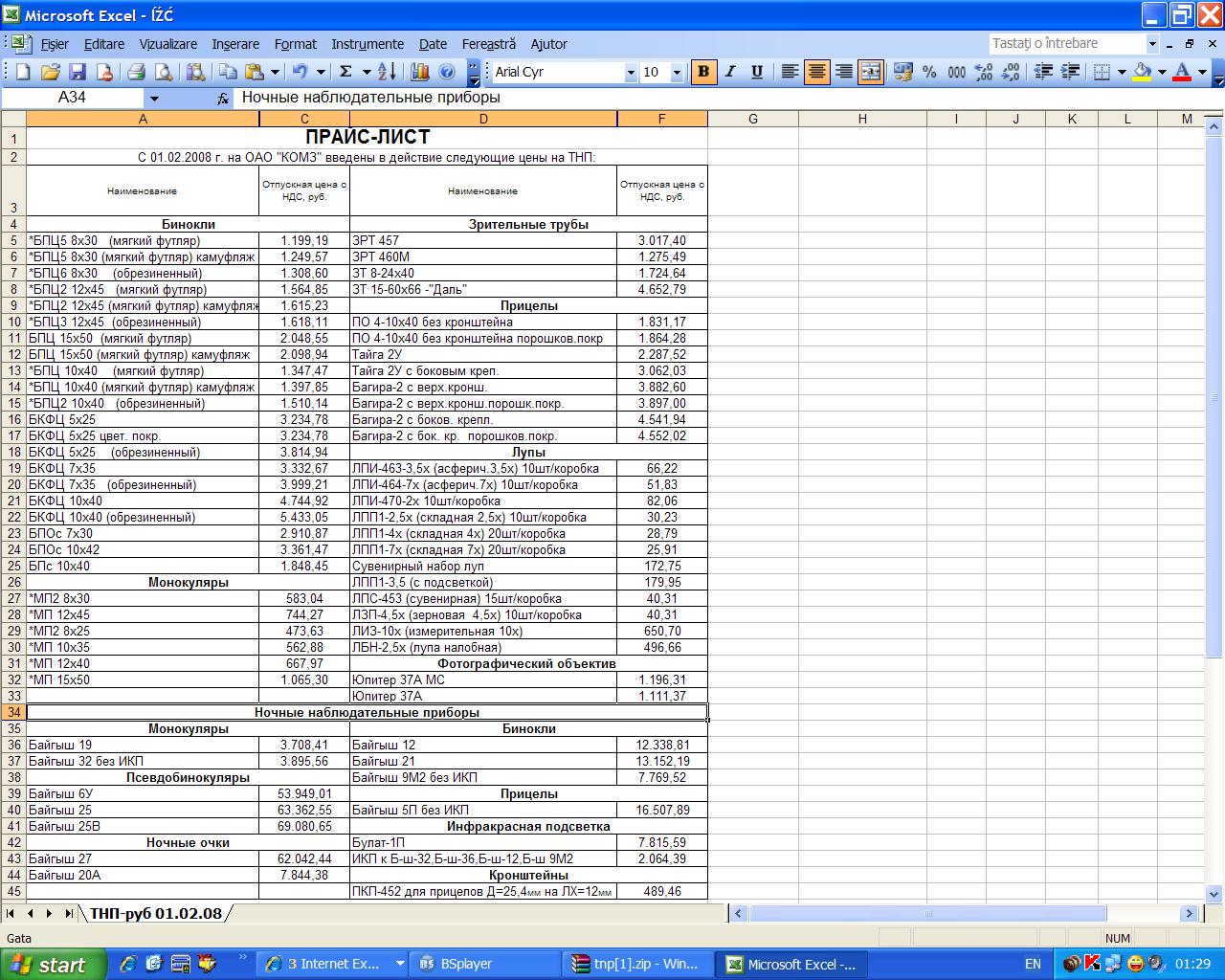Select the ТНП-руб 01.02.08 sheet tab
The width and height of the screenshot is (1225, 980).
click(x=156, y=914)
